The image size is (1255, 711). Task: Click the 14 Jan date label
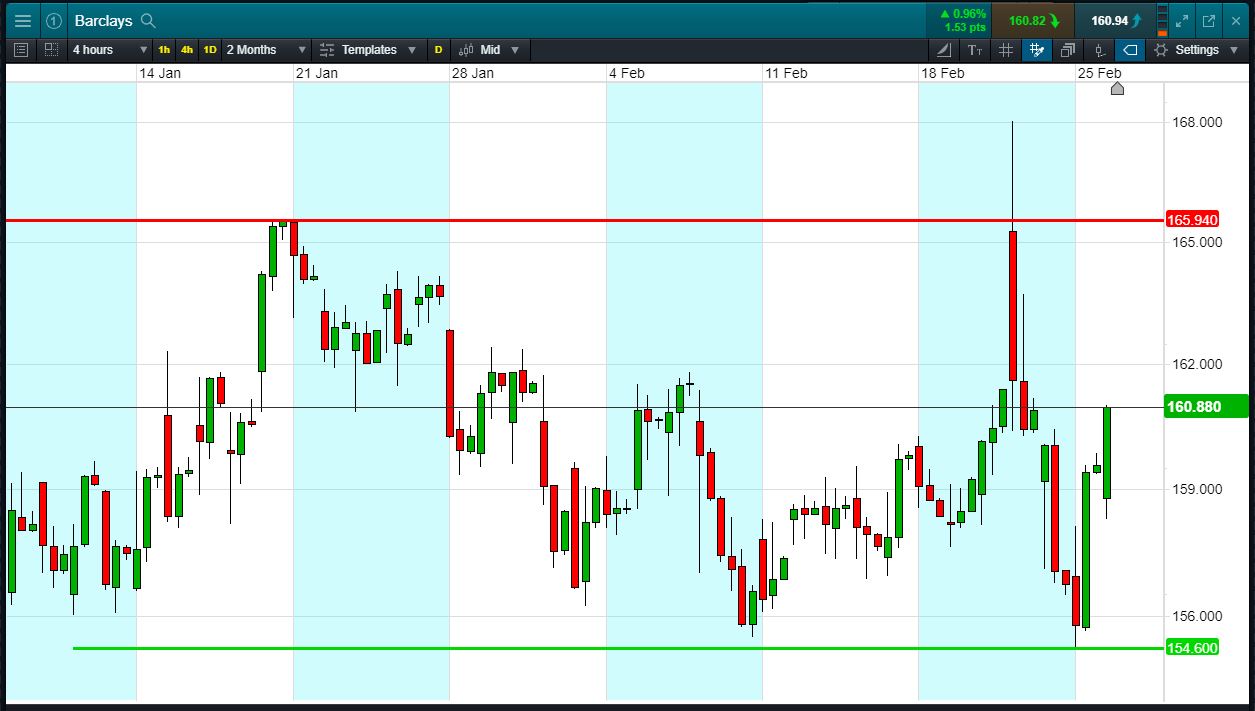click(161, 73)
